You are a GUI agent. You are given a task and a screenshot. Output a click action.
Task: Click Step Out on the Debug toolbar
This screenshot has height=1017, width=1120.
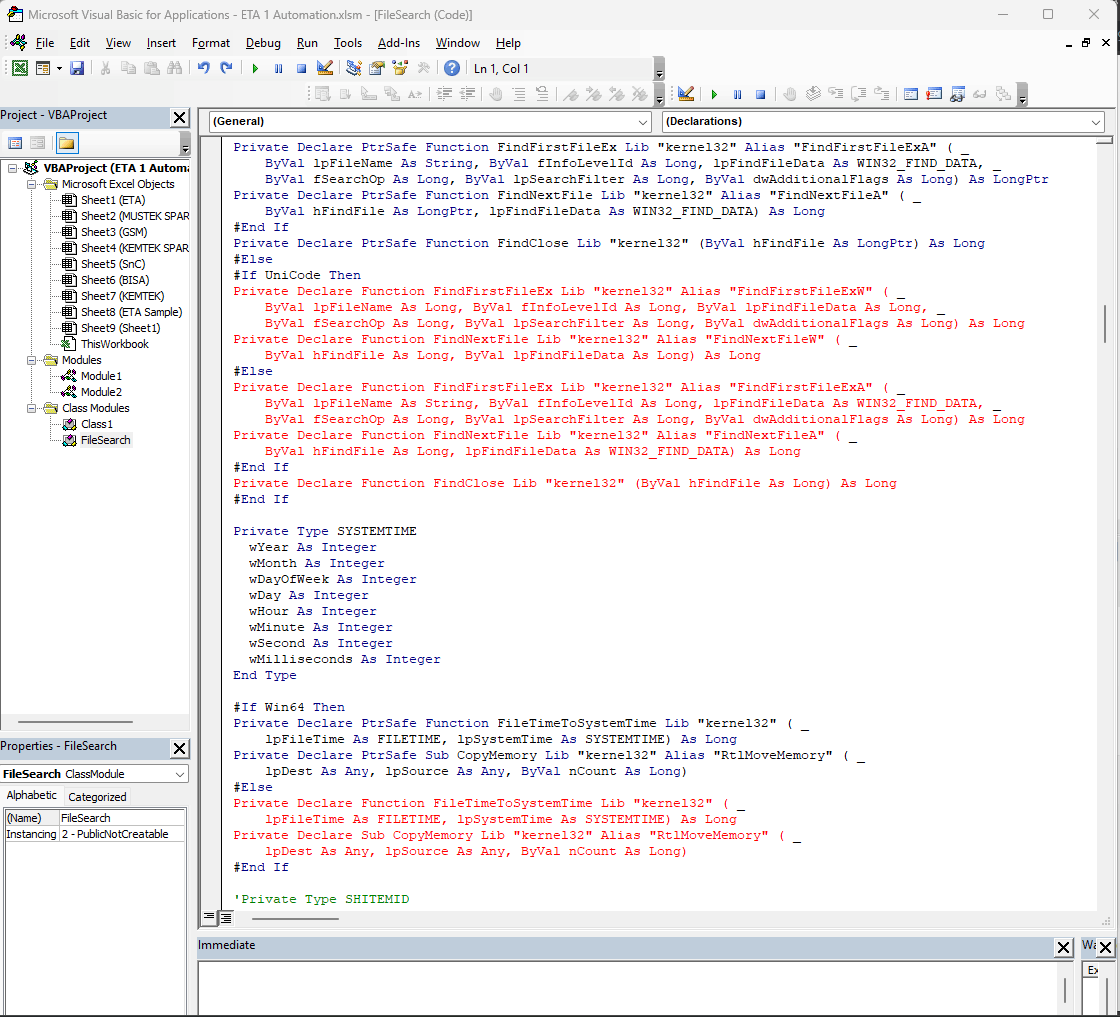coord(882,94)
